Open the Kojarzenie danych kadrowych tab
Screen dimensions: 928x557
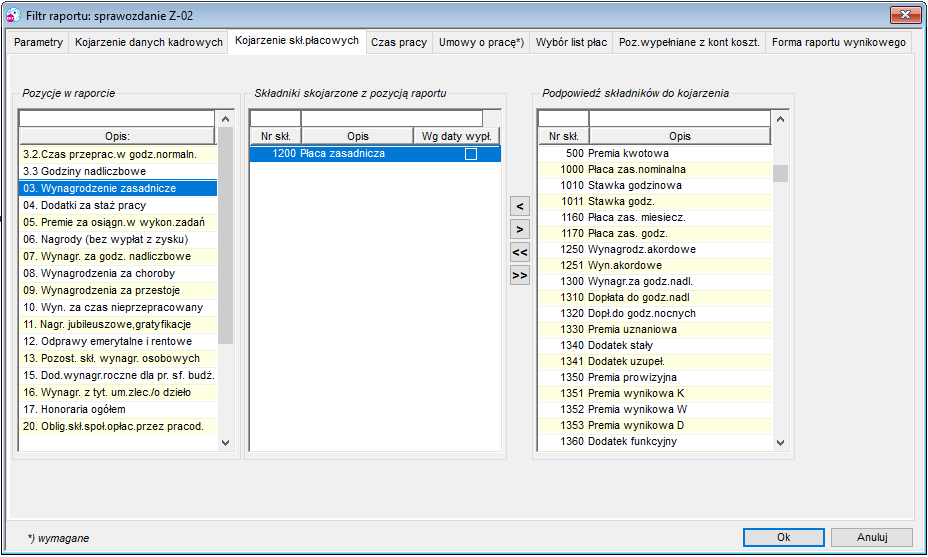click(149, 43)
